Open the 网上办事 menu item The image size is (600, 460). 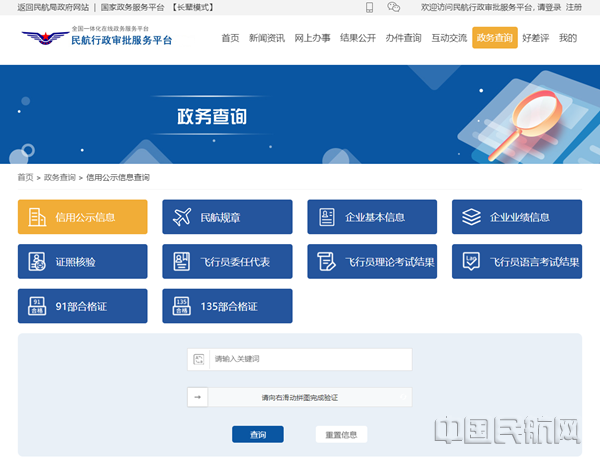312,38
